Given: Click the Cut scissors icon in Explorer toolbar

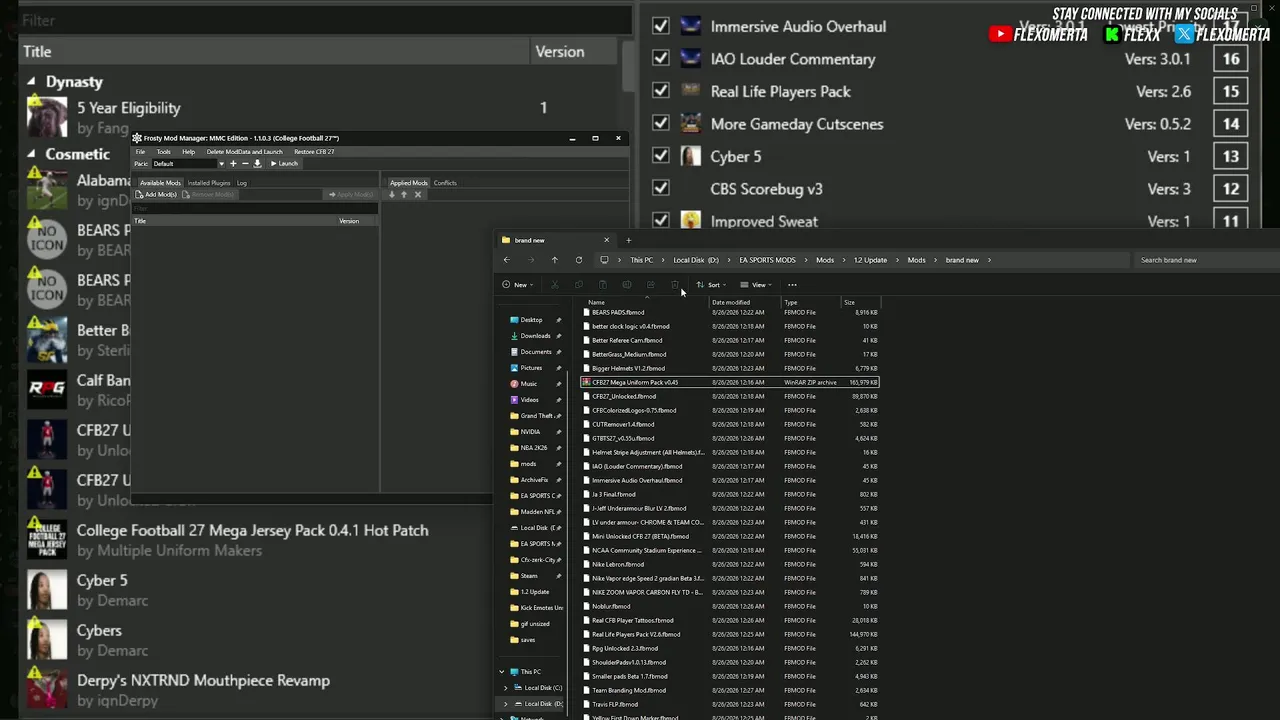Looking at the screenshot, I should [x=554, y=285].
